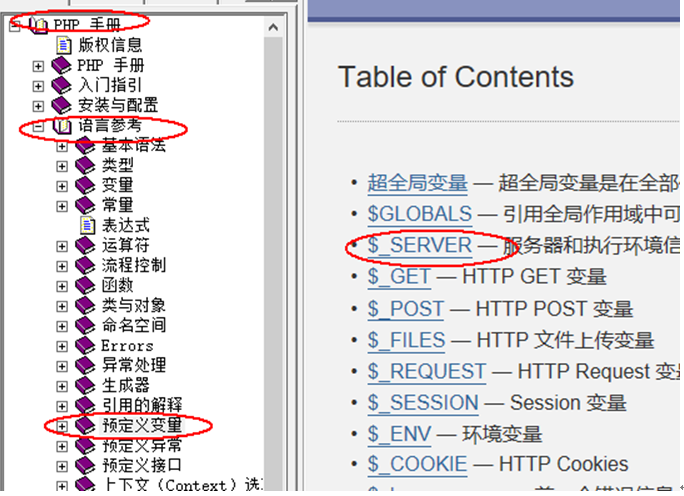
Task: Expand the 流程控制 tree node
Action: (62, 267)
